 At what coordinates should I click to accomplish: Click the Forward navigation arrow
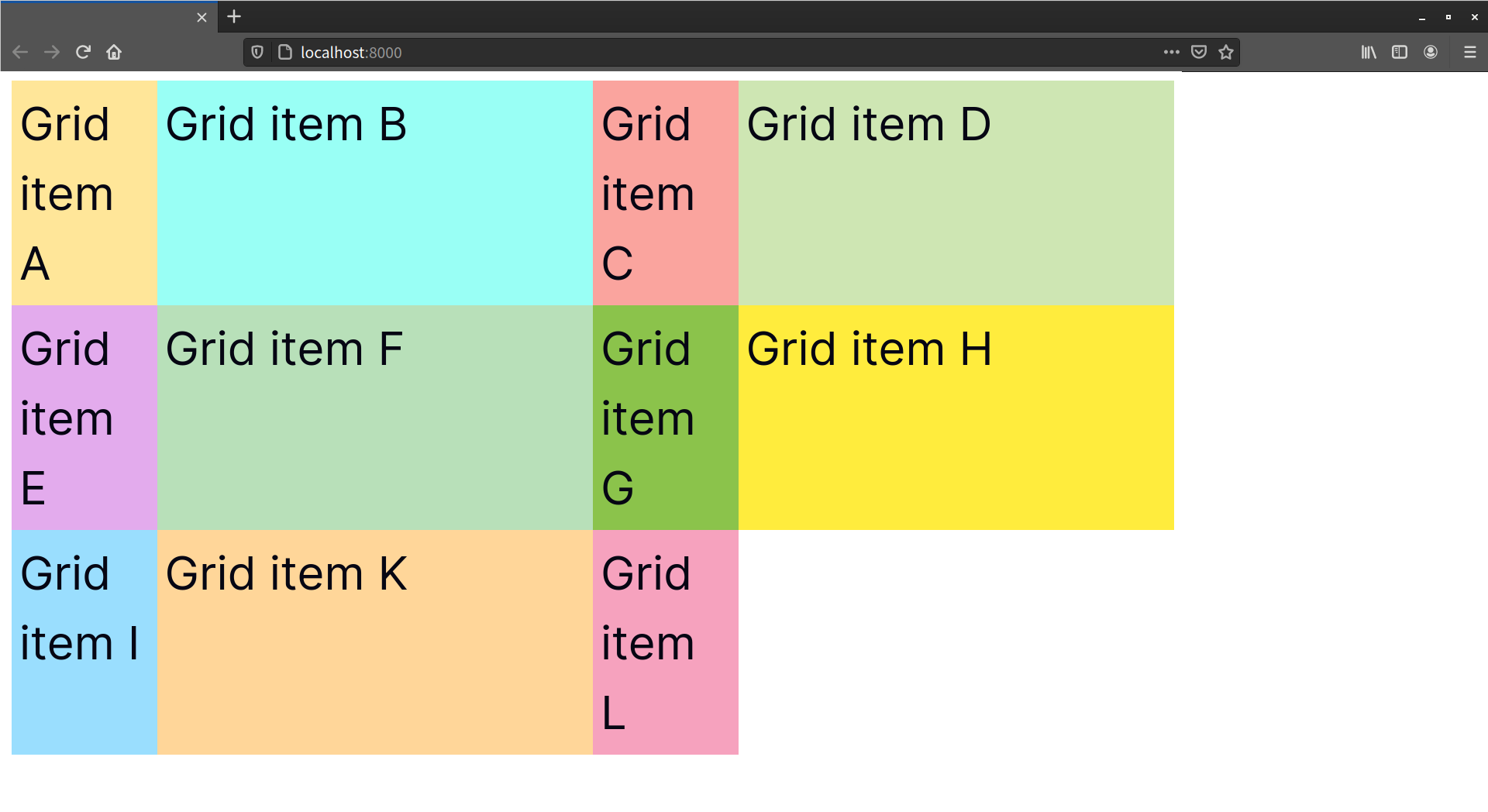tap(52, 52)
